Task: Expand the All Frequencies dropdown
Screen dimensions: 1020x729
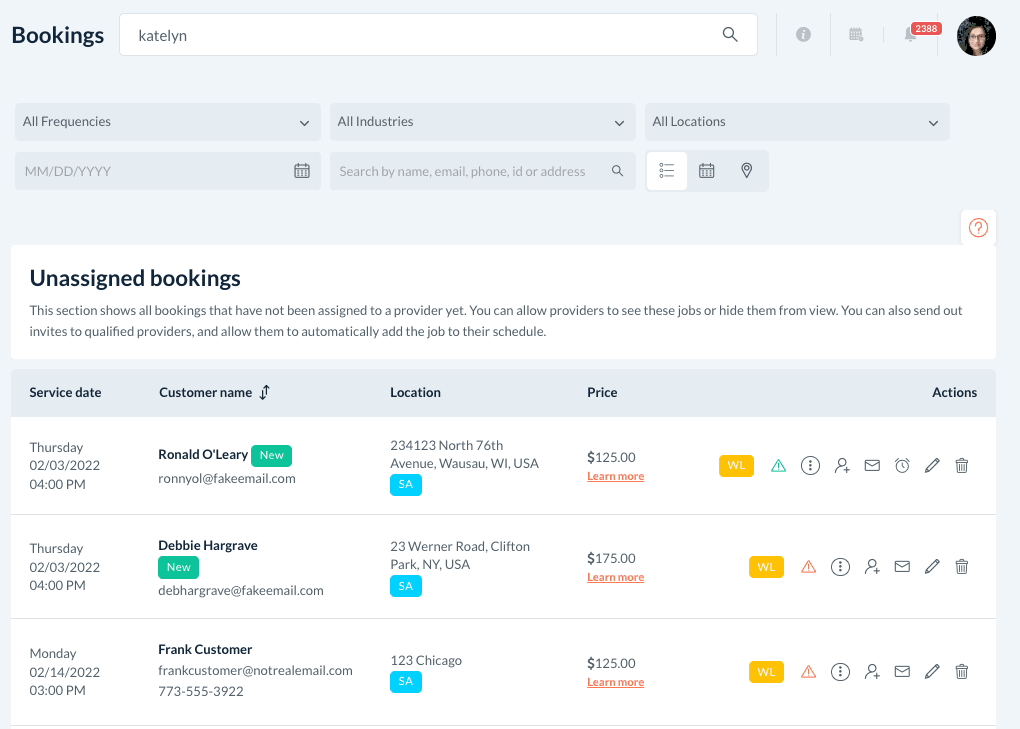Action: tap(167, 122)
